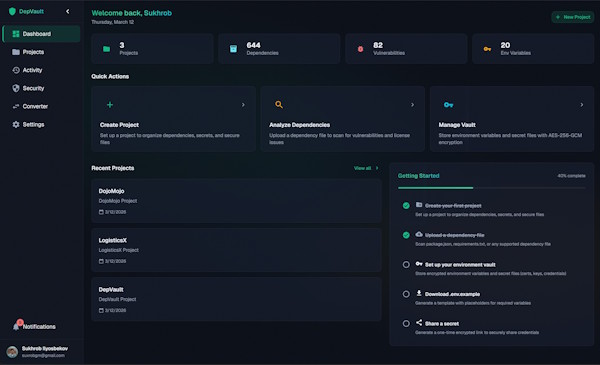Screen dimensions: 600x365
Task: Click the 82 Vulnerabilities stat value
Action: tap(378, 45)
